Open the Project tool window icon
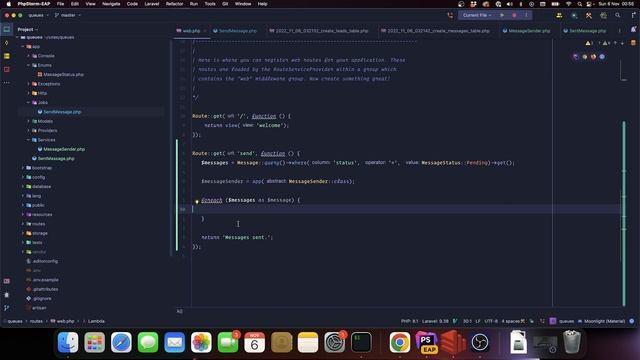 click(x=7, y=29)
